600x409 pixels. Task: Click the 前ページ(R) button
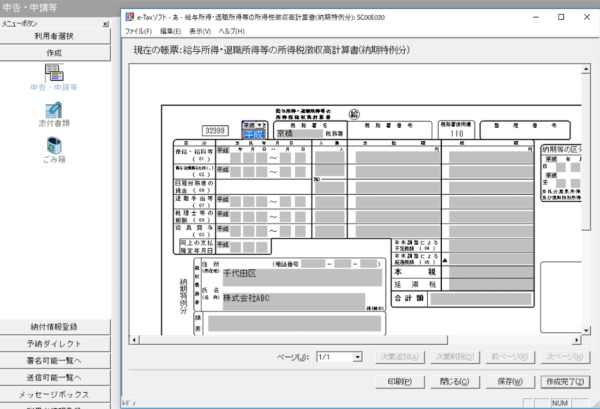coord(510,357)
